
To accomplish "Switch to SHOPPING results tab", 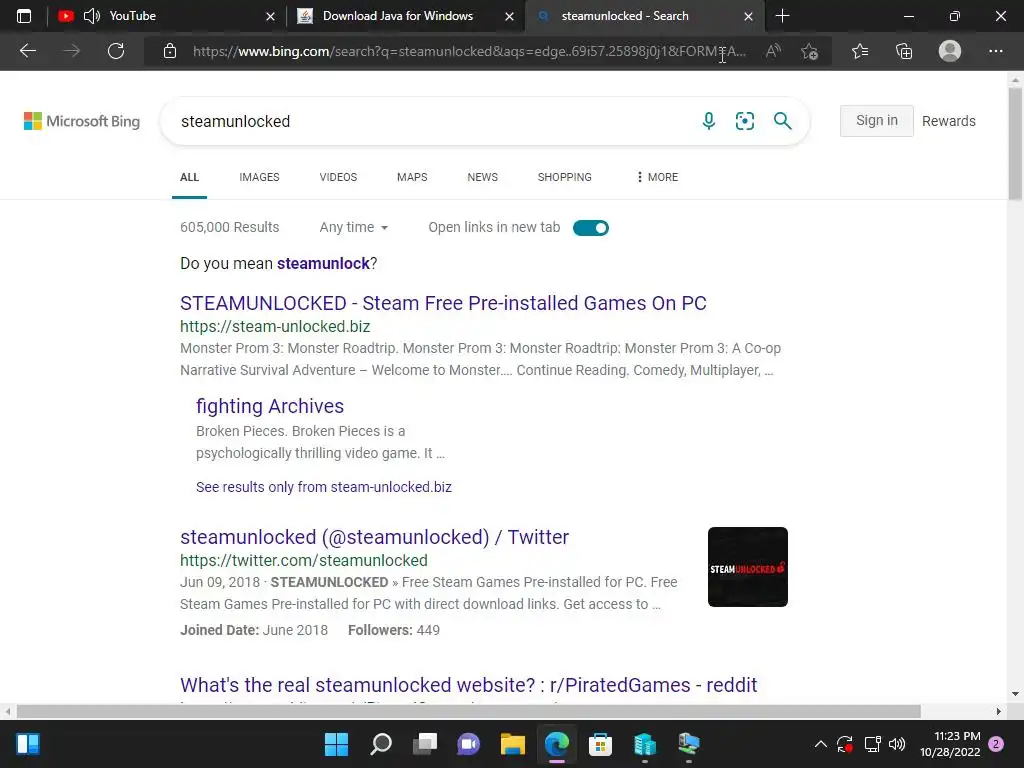I will pos(564,177).
